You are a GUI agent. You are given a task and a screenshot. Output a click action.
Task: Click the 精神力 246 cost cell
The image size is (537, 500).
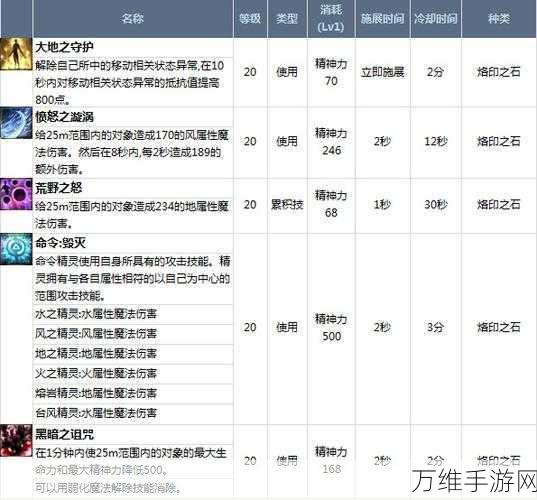pyautogui.click(x=331, y=142)
